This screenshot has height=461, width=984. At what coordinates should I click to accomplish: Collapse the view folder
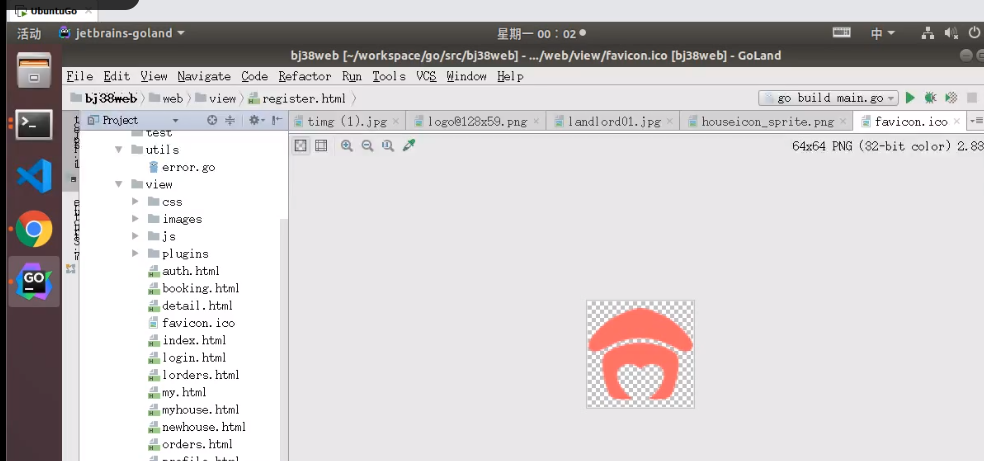(x=118, y=184)
